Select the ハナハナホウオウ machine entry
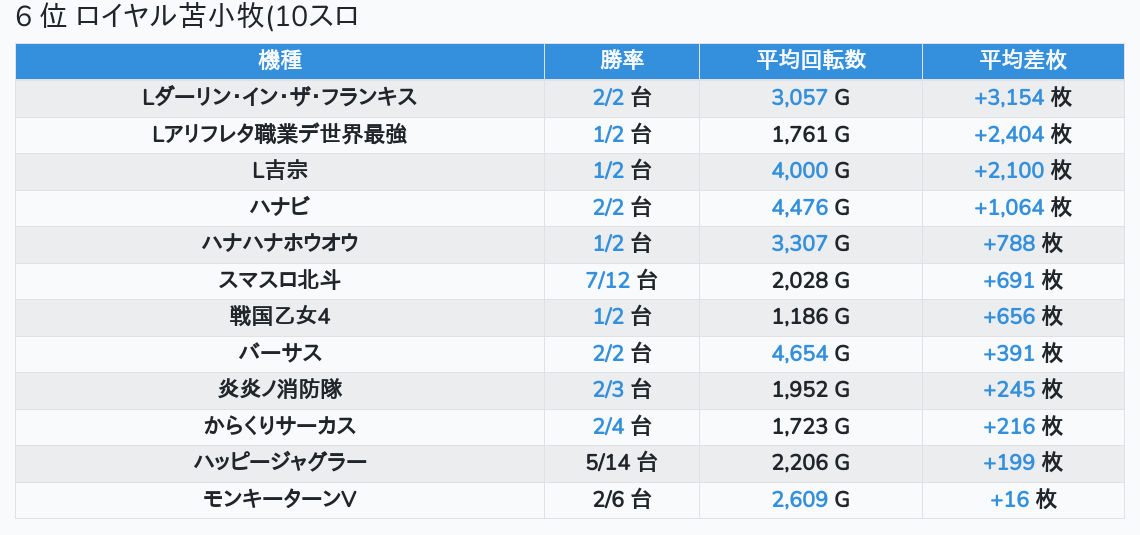 (x=280, y=244)
